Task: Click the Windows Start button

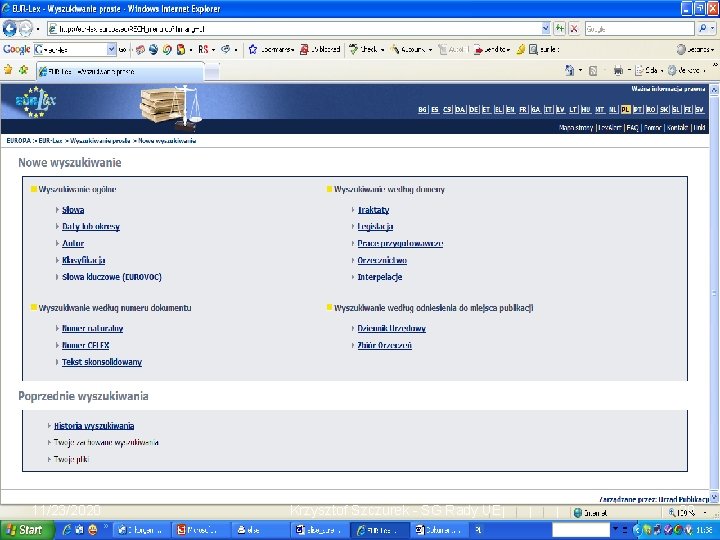Action: pos(26,530)
